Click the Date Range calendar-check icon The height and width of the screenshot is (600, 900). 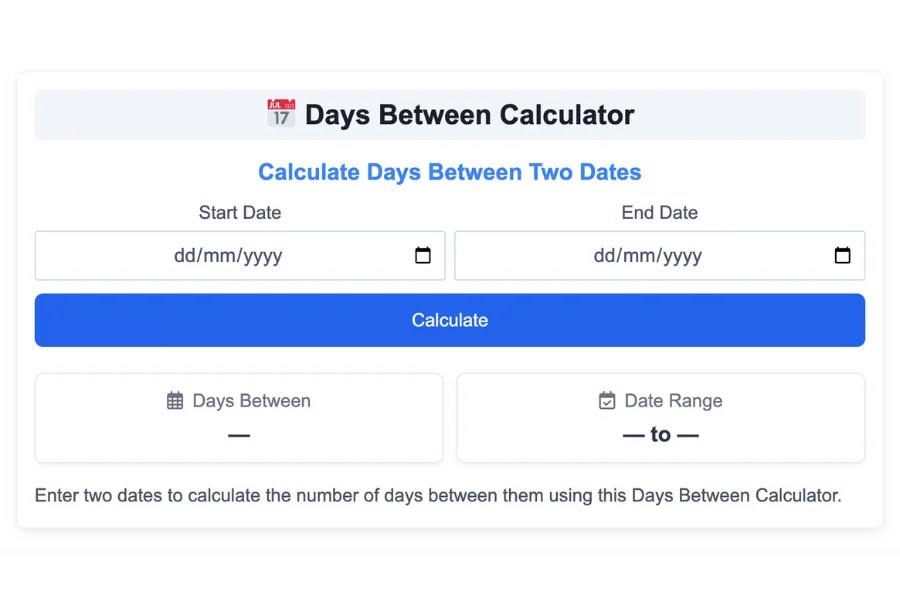607,401
